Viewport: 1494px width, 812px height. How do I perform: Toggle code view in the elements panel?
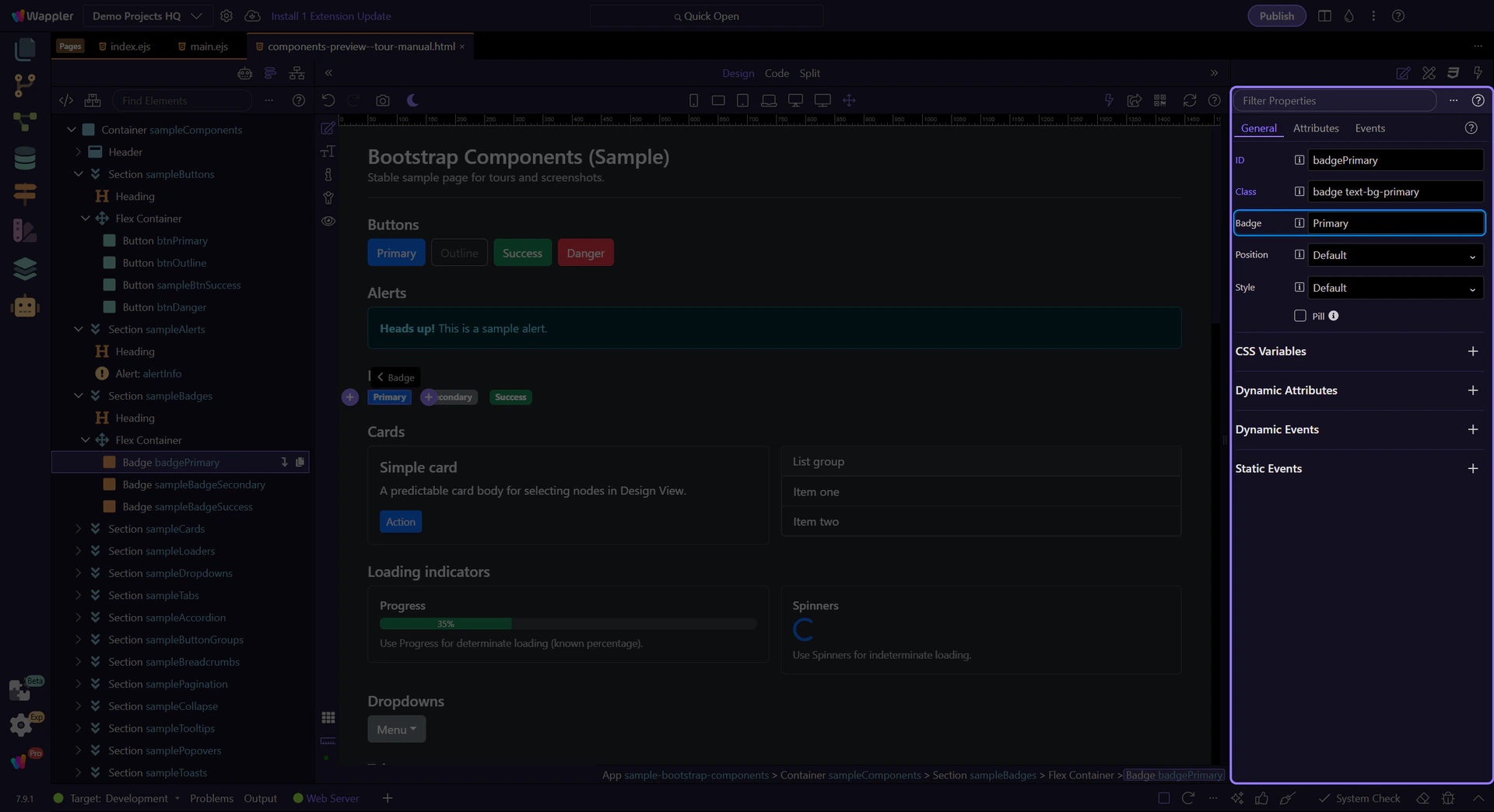[66, 100]
